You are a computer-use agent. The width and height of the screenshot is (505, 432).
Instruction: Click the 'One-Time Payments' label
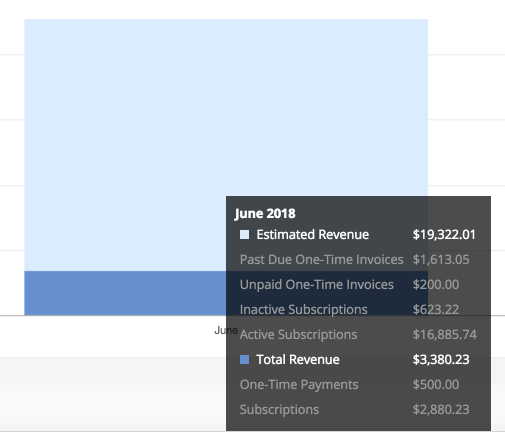coord(299,385)
